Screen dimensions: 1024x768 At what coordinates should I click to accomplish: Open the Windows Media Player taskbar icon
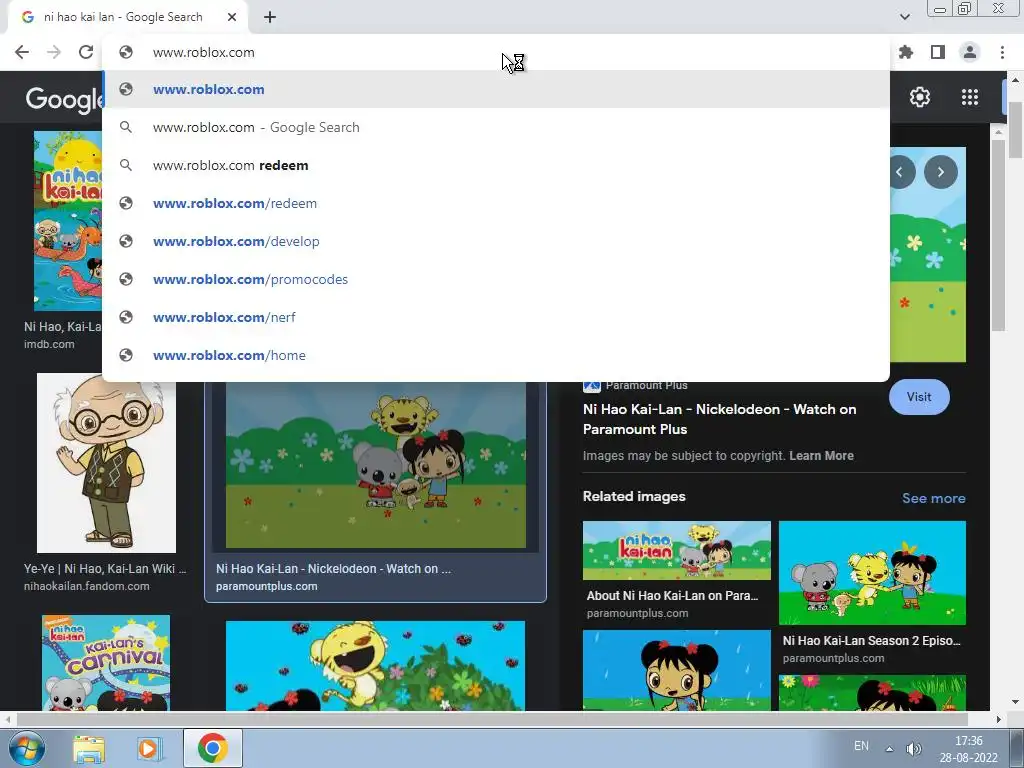148,748
